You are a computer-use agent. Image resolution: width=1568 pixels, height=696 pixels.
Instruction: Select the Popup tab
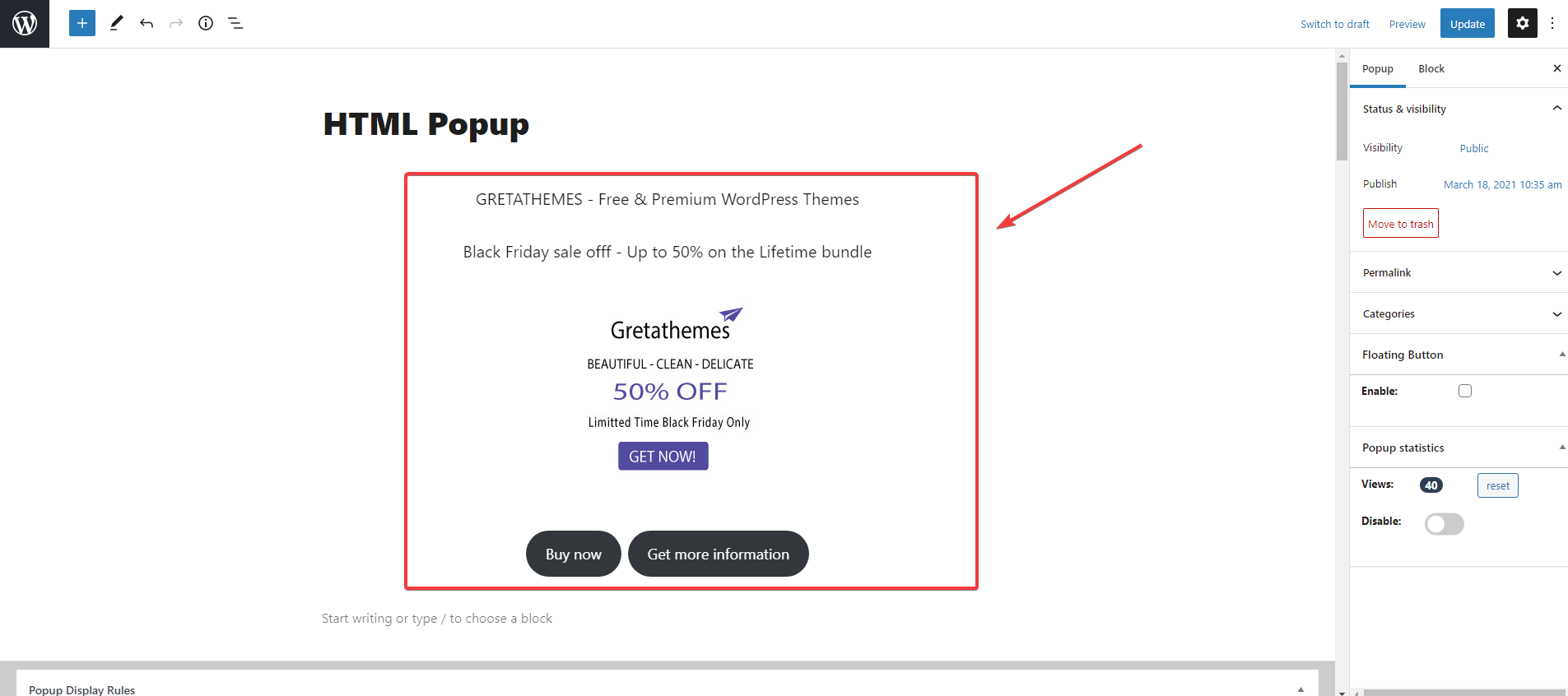[1378, 68]
